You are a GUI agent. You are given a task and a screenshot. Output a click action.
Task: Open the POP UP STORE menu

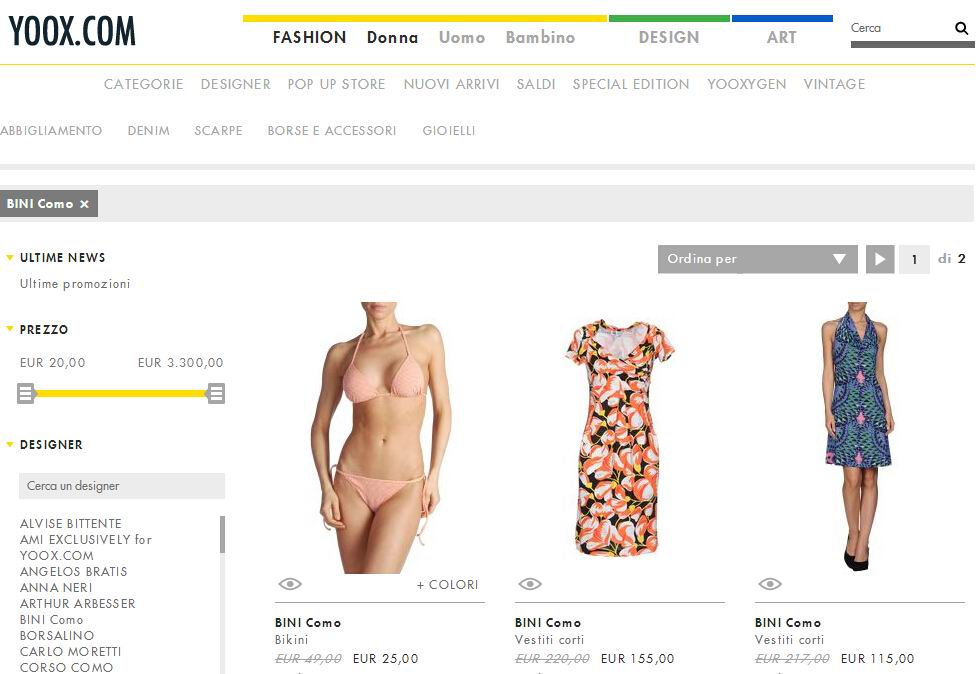(337, 84)
